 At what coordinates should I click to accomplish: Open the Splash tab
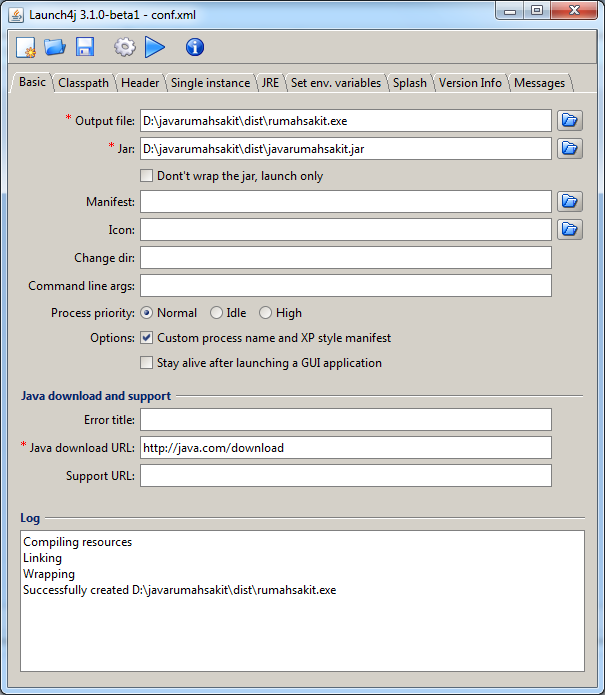(410, 83)
